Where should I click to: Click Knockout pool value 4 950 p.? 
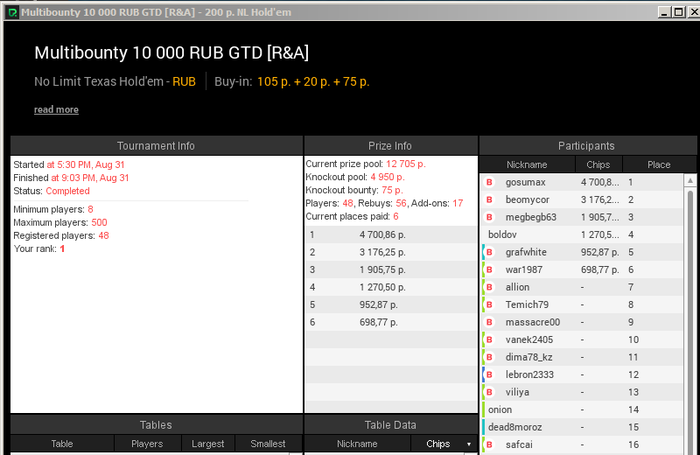click(388, 177)
